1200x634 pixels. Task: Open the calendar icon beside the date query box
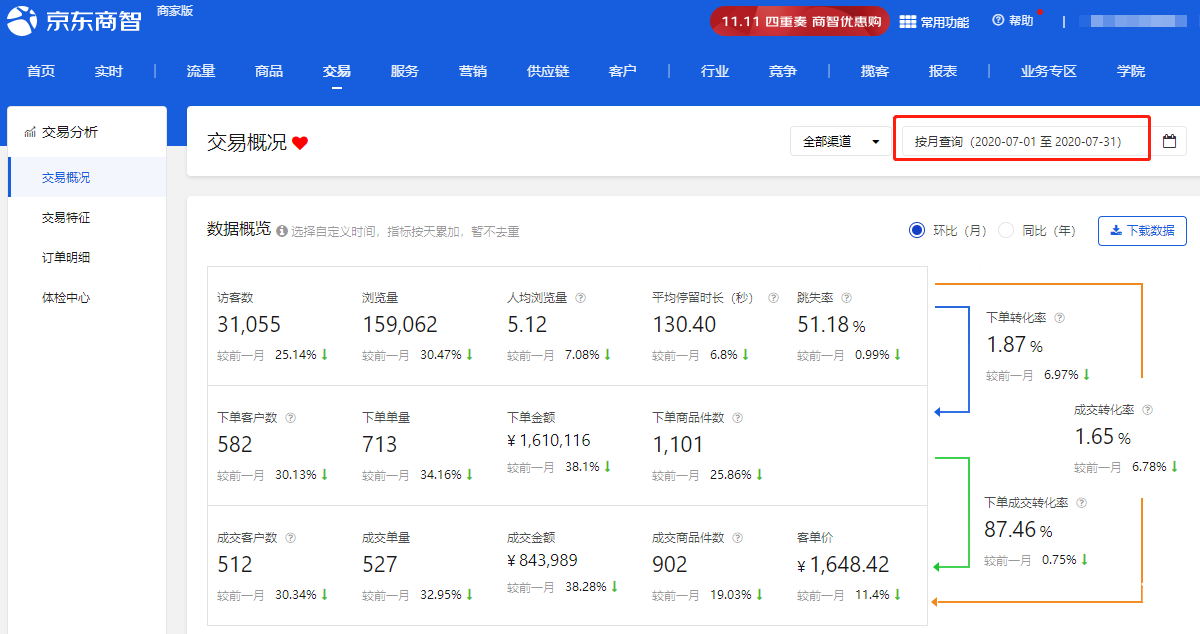coord(1169,141)
